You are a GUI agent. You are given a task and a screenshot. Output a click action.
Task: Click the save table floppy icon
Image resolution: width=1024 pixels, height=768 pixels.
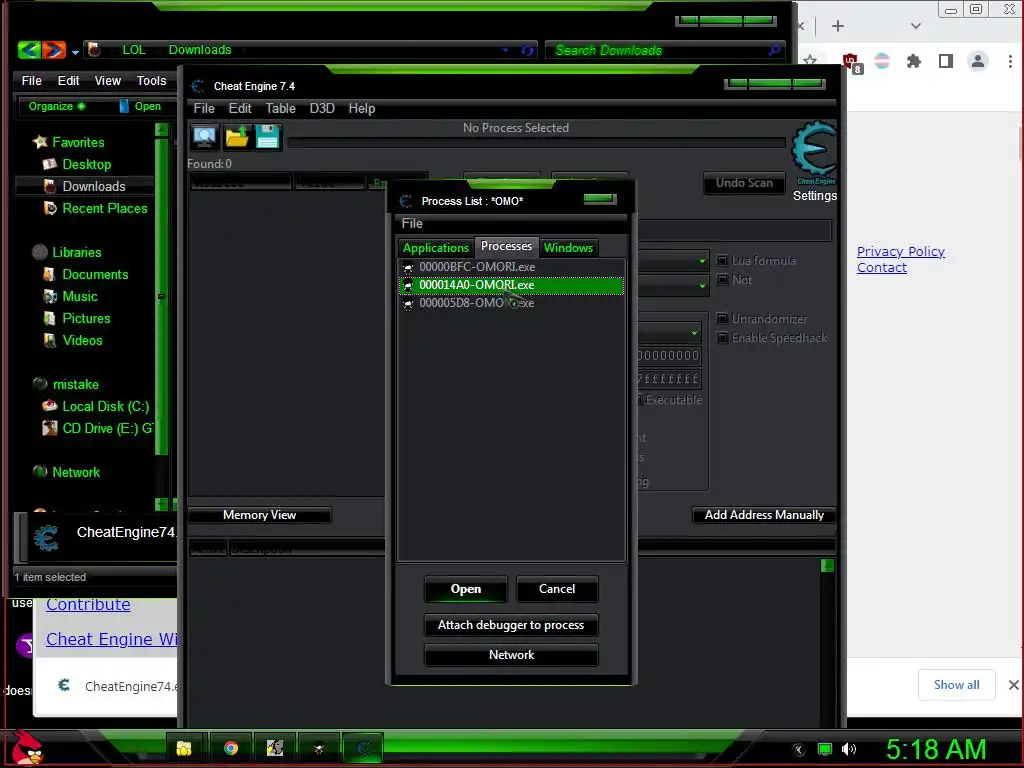tap(268, 137)
